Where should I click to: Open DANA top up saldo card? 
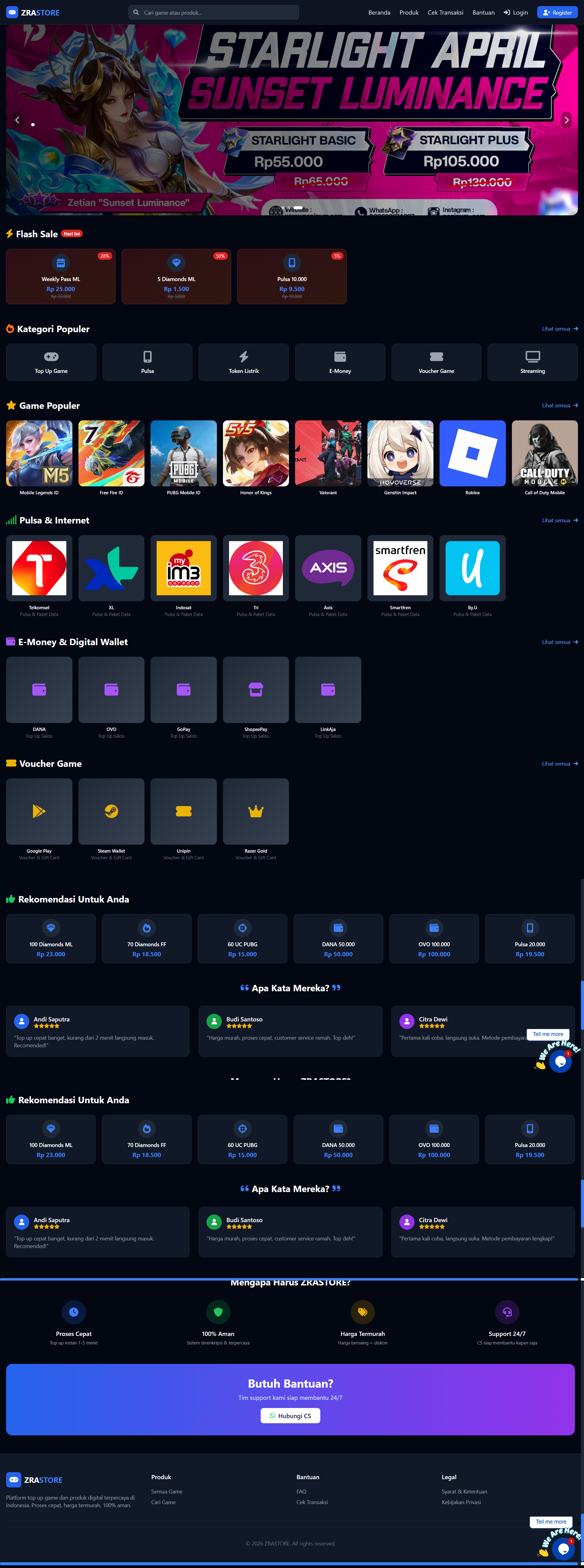[39, 690]
